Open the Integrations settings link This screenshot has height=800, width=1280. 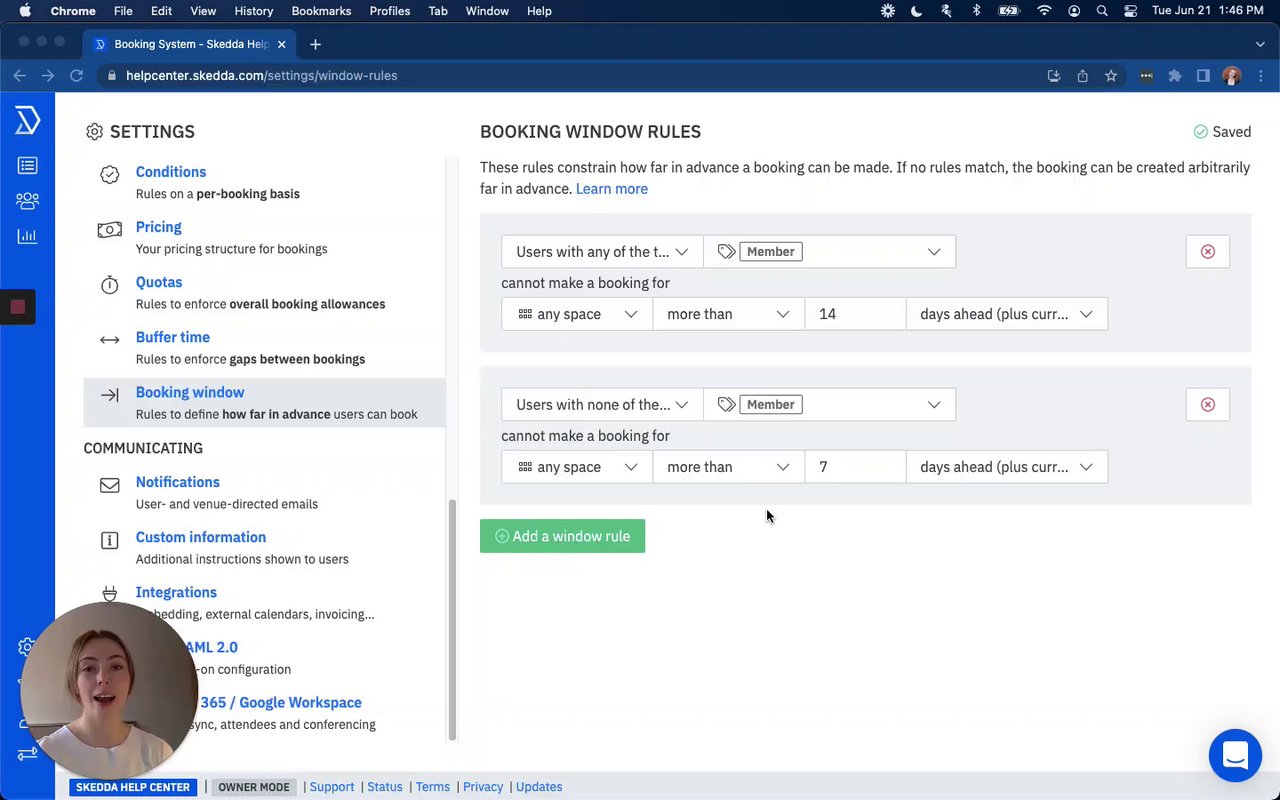176,592
